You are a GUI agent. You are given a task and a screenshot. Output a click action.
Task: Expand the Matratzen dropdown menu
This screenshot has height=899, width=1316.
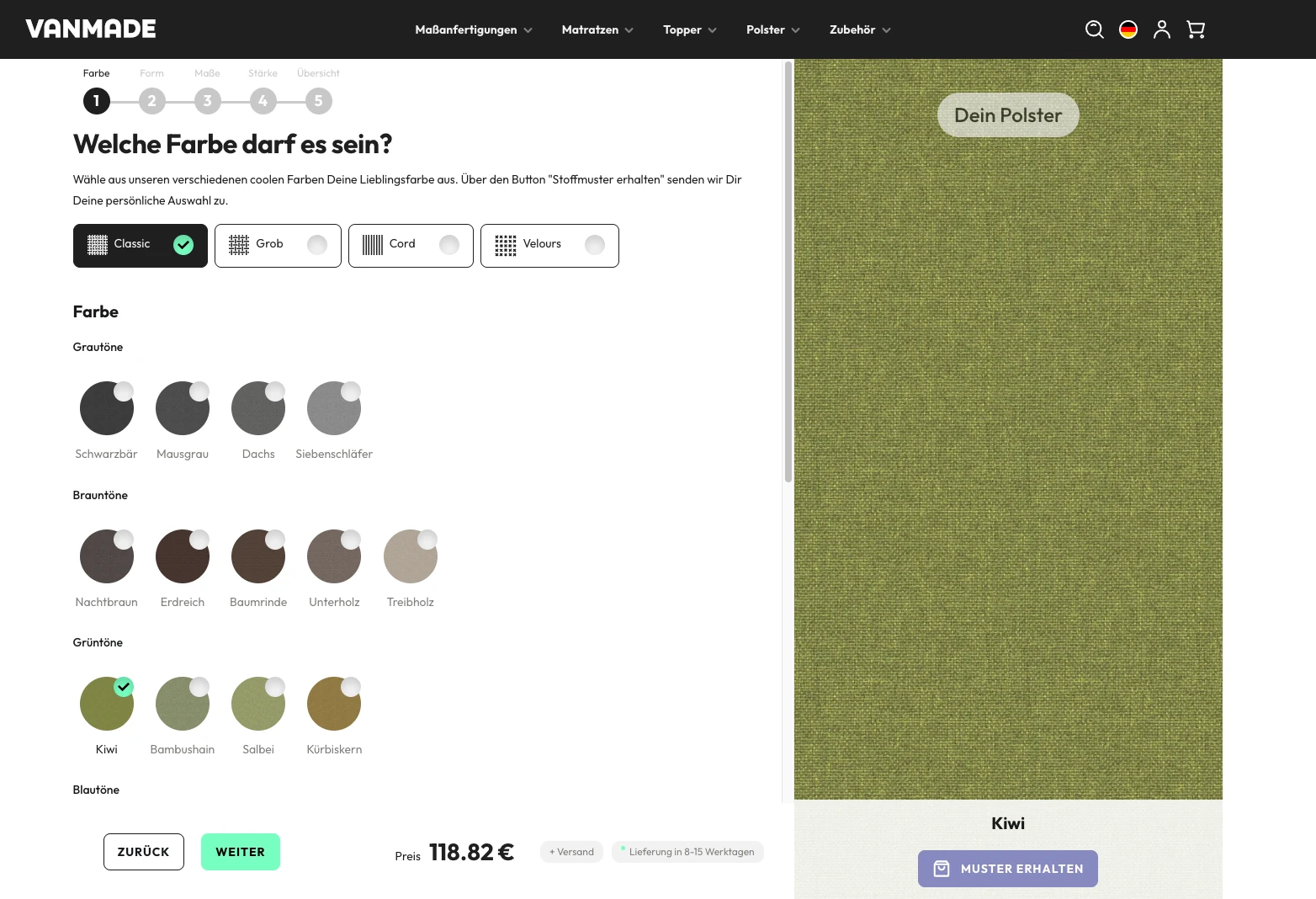click(x=597, y=29)
